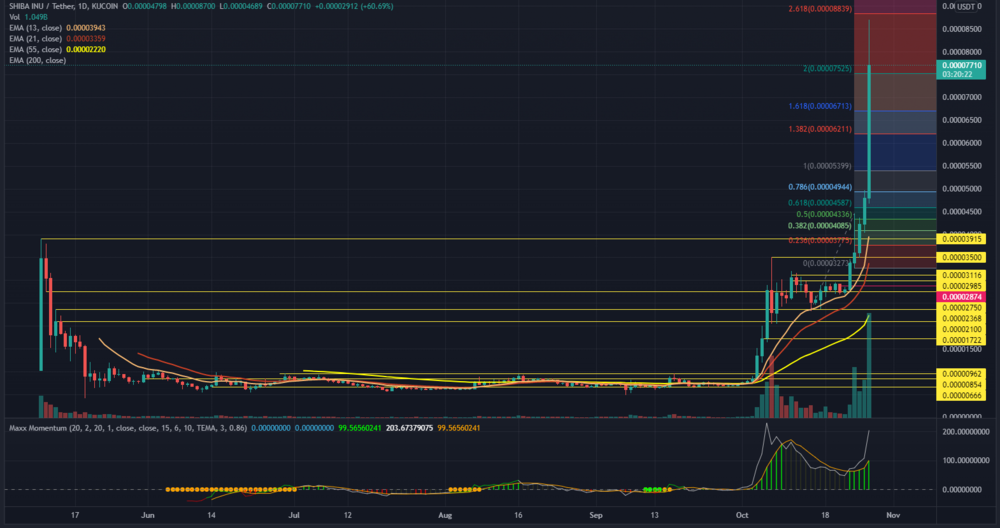Select the yellow 0.00003500 price level label
The height and width of the screenshot is (528, 1000).
coord(961,258)
